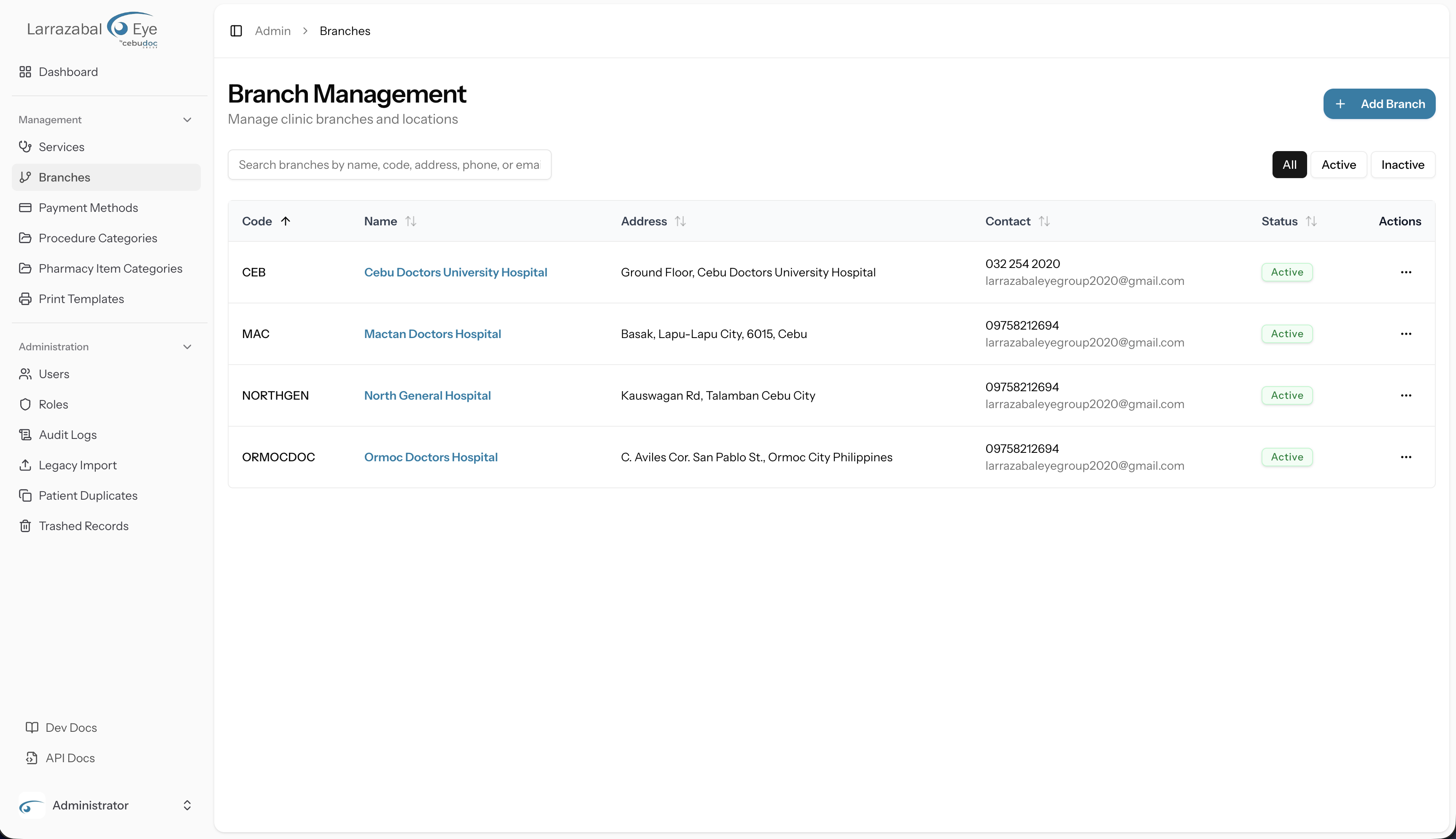
Task: Click the ORMOCDOC code cell
Action: coord(278,457)
